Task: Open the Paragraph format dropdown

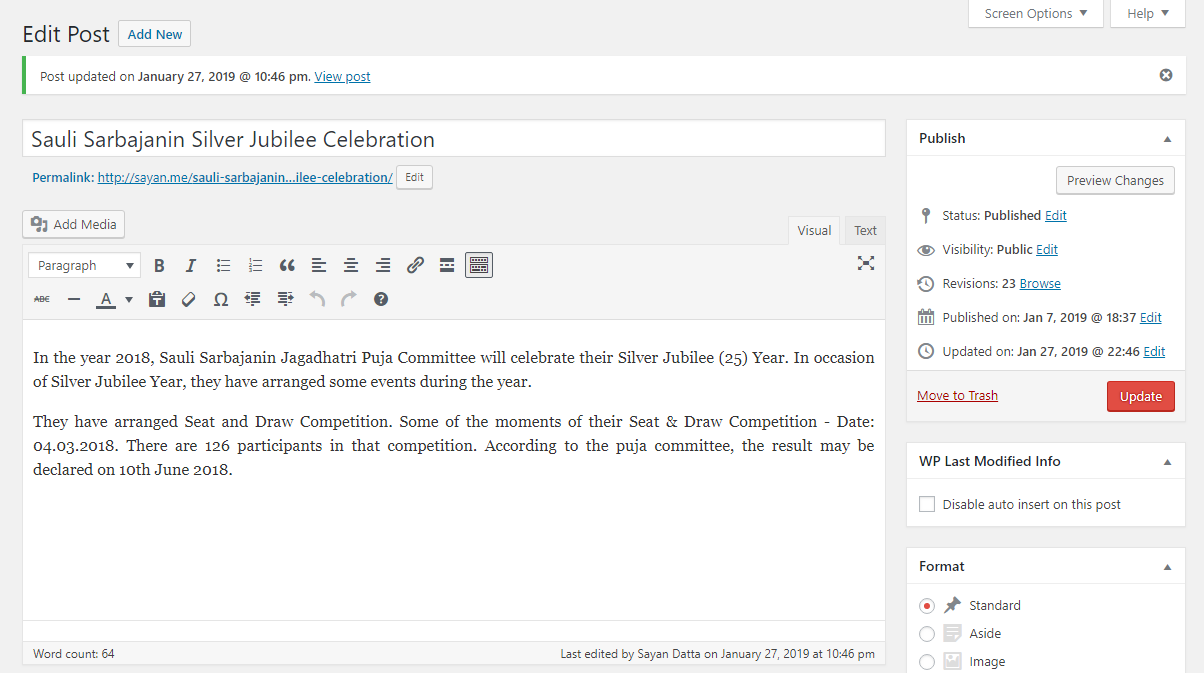Action: (x=85, y=265)
